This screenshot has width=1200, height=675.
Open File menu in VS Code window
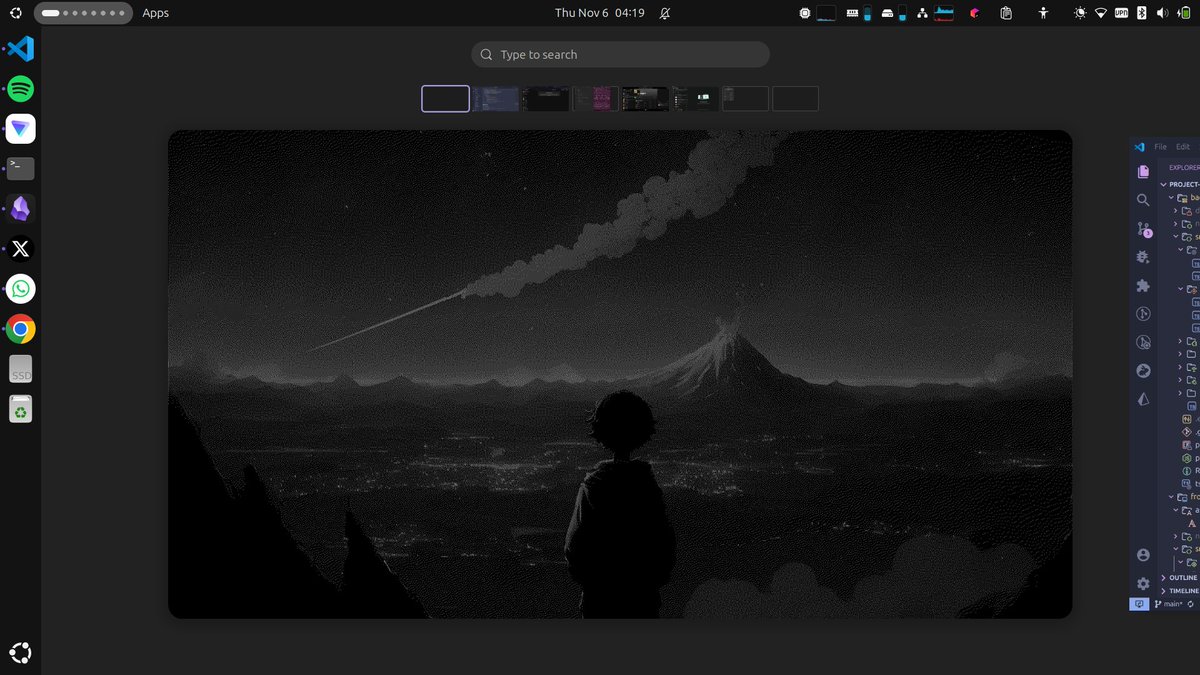[x=1160, y=147]
